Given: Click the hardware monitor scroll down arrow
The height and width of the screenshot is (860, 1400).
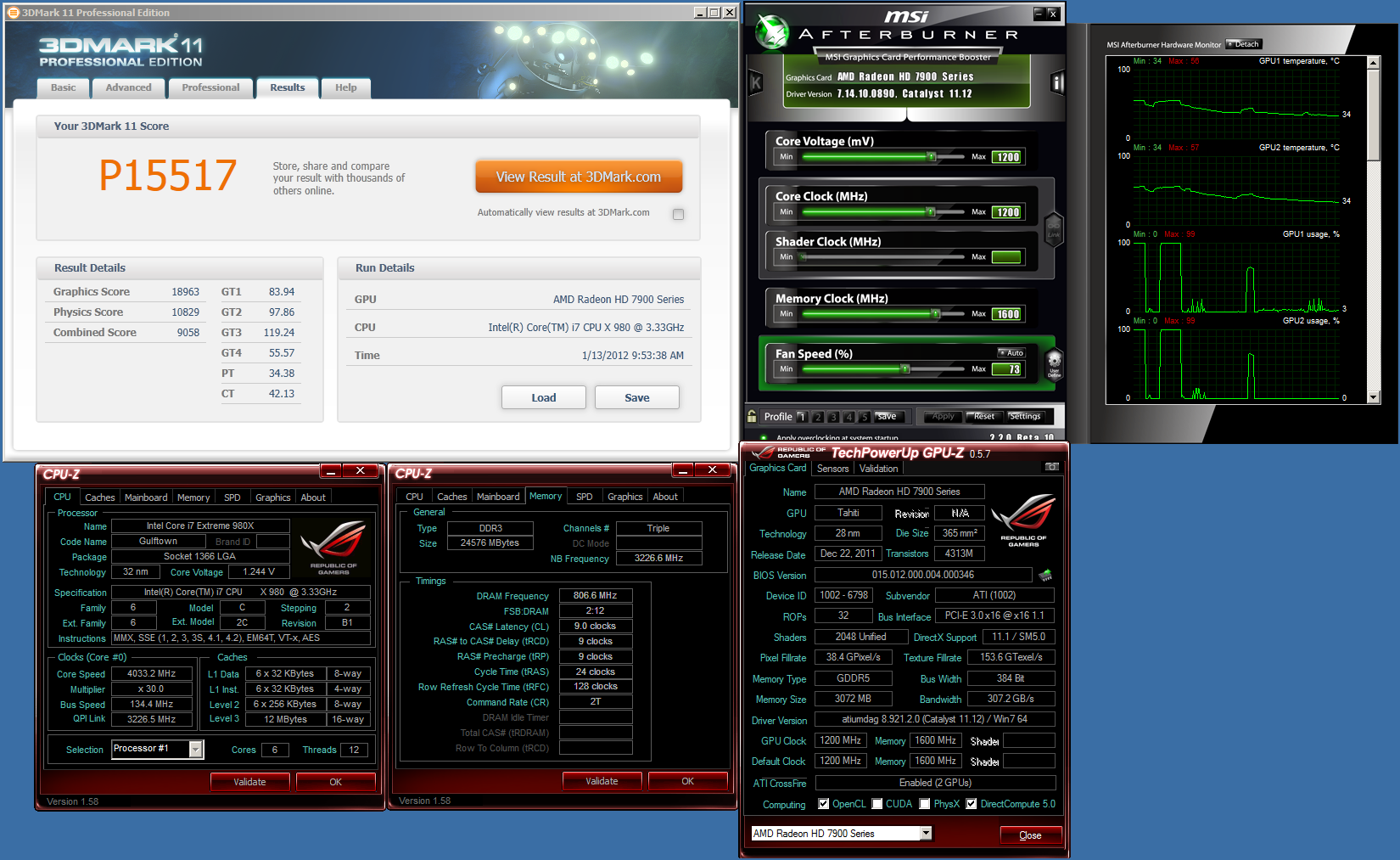Looking at the screenshot, I should pyautogui.click(x=1373, y=397).
